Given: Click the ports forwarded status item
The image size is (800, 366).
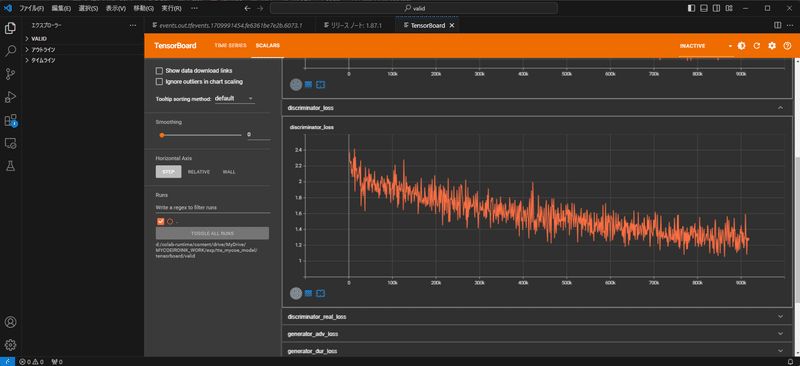Looking at the screenshot, I should 57,362.
